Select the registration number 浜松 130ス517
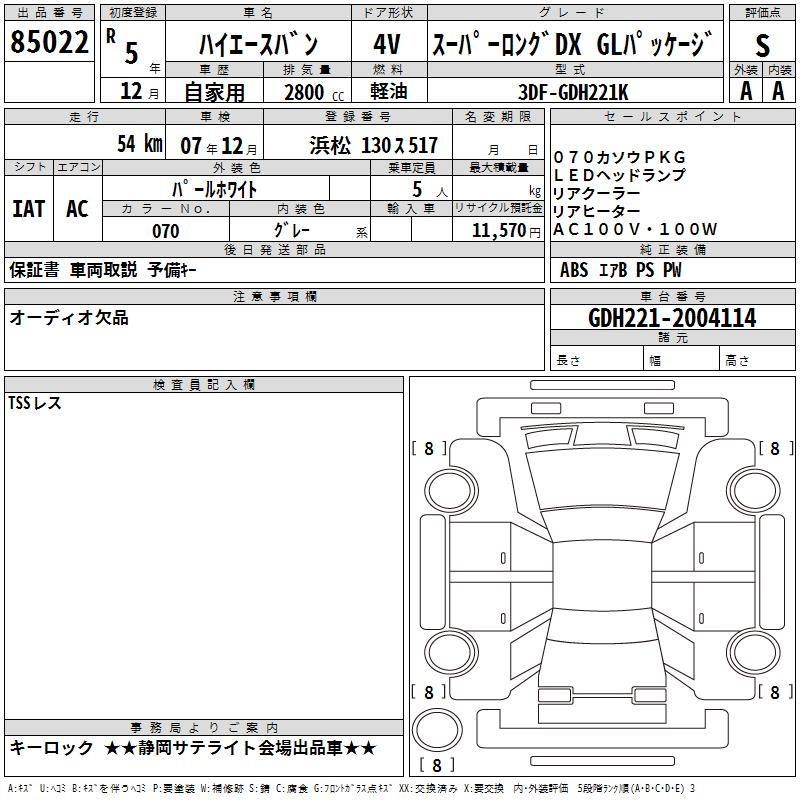The height and width of the screenshot is (800, 800). click(373, 145)
